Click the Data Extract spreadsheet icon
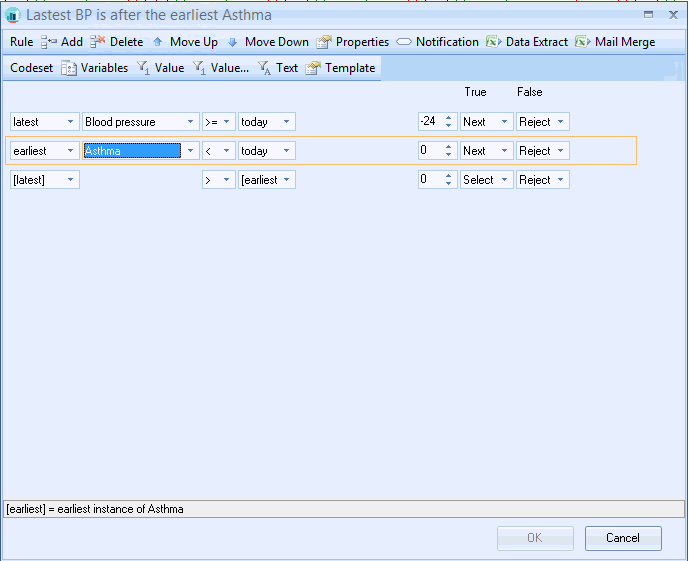Screen dimensions: 689x561 point(493,42)
